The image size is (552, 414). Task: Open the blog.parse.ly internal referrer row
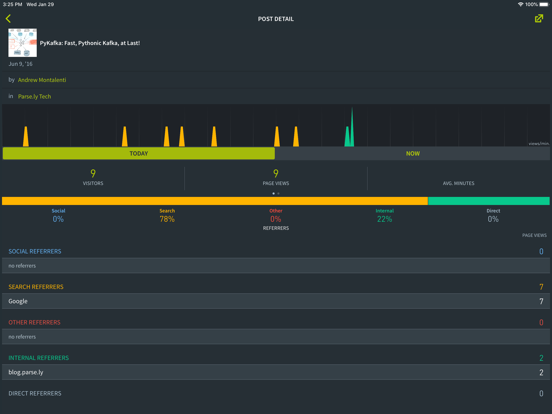coord(276,372)
